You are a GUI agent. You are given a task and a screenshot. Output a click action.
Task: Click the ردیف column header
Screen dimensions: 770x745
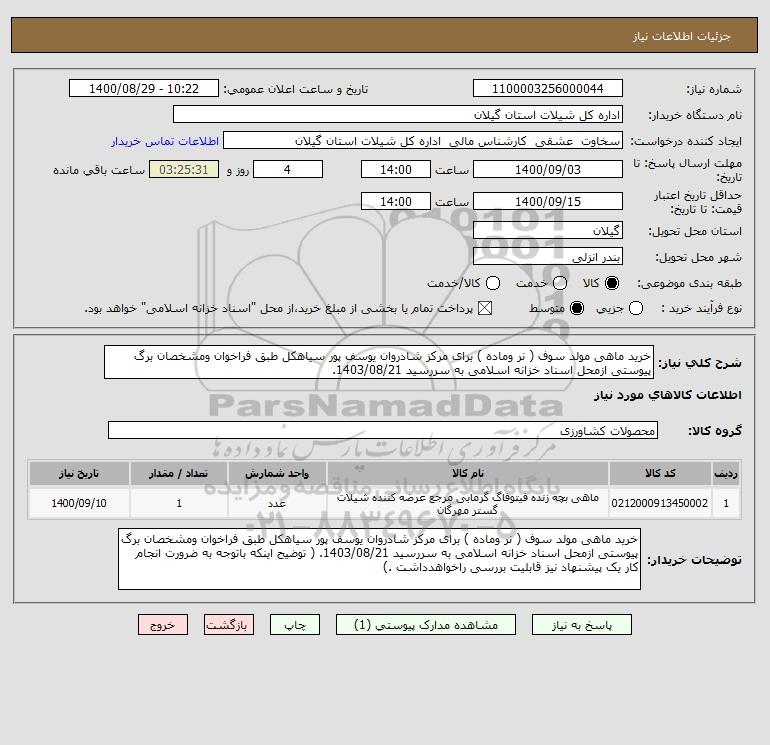click(726, 473)
